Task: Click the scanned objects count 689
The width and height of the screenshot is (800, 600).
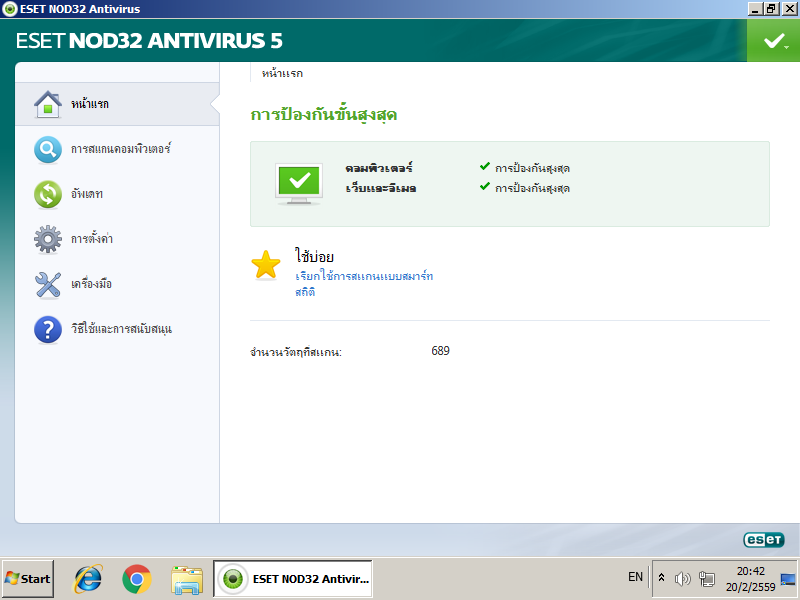Action: tap(440, 351)
